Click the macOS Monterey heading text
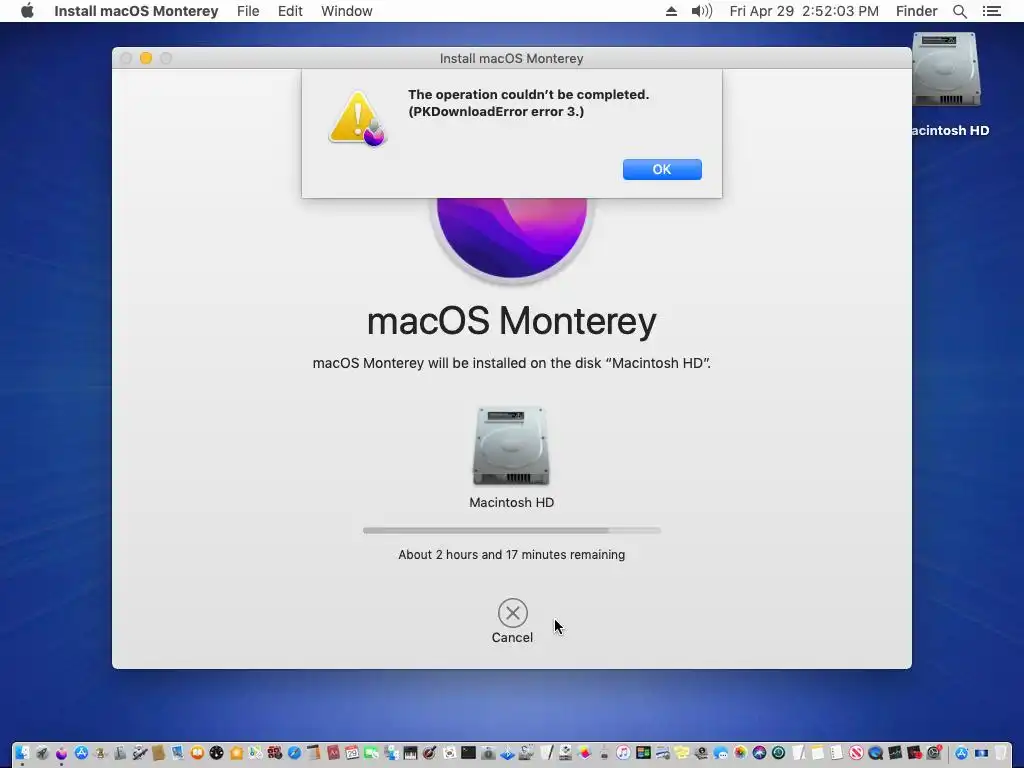The height and width of the screenshot is (768, 1024). coord(511,321)
